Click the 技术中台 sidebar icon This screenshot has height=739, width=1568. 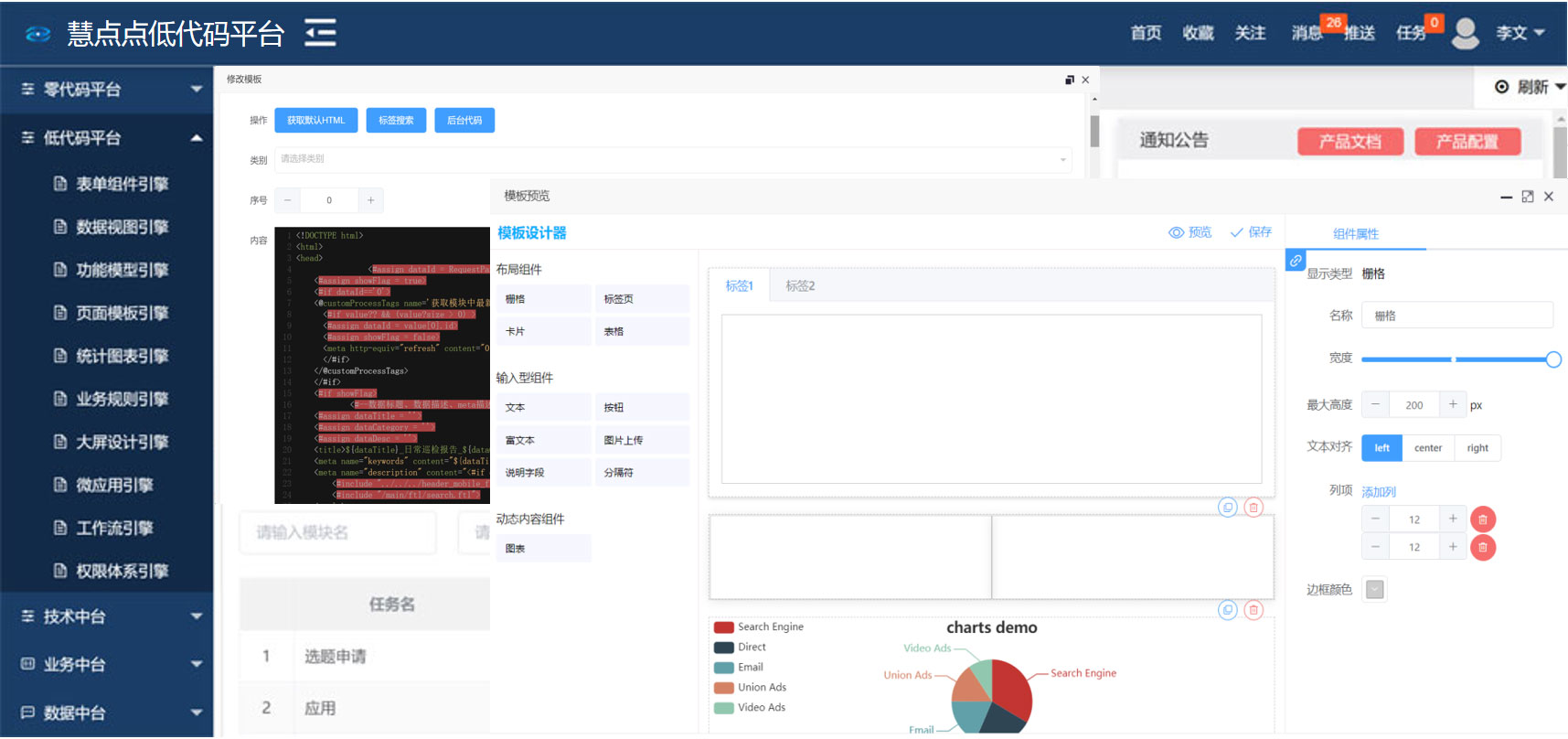(x=27, y=616)
